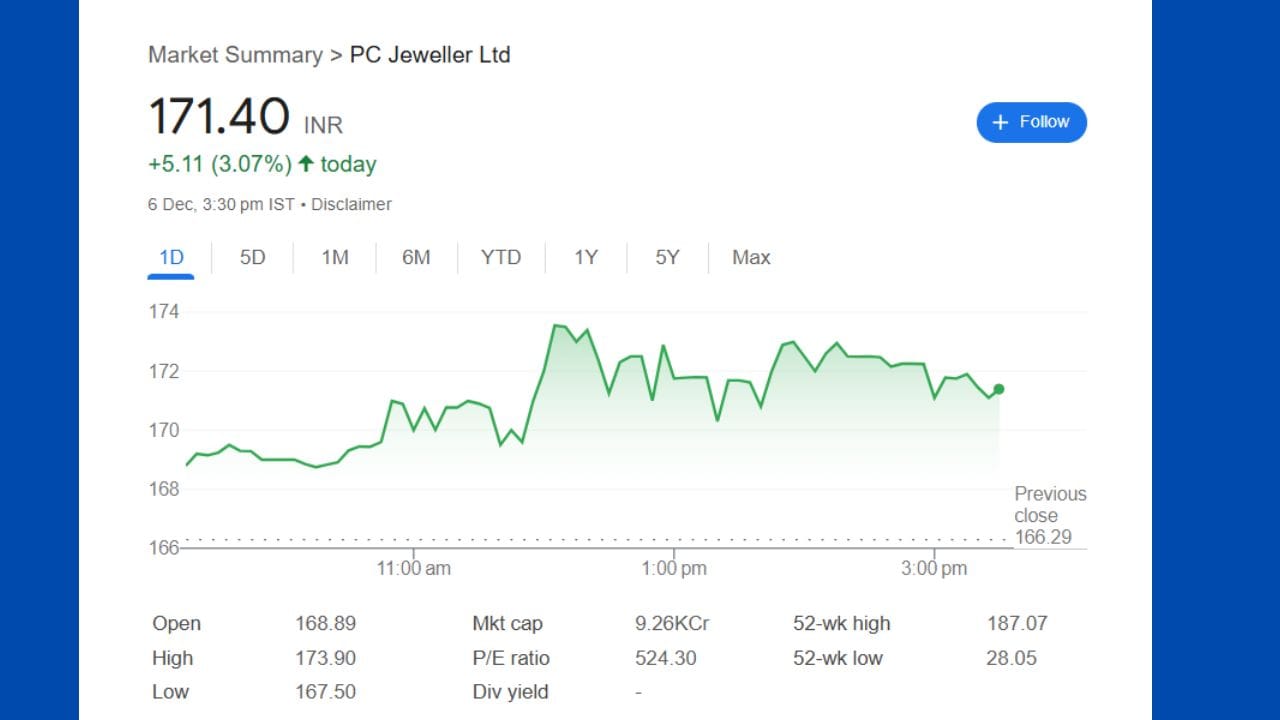The height and width of the screenshot is (720, 1280).
Task: Go back to Market Summary
Action: [x=235, y=55]
